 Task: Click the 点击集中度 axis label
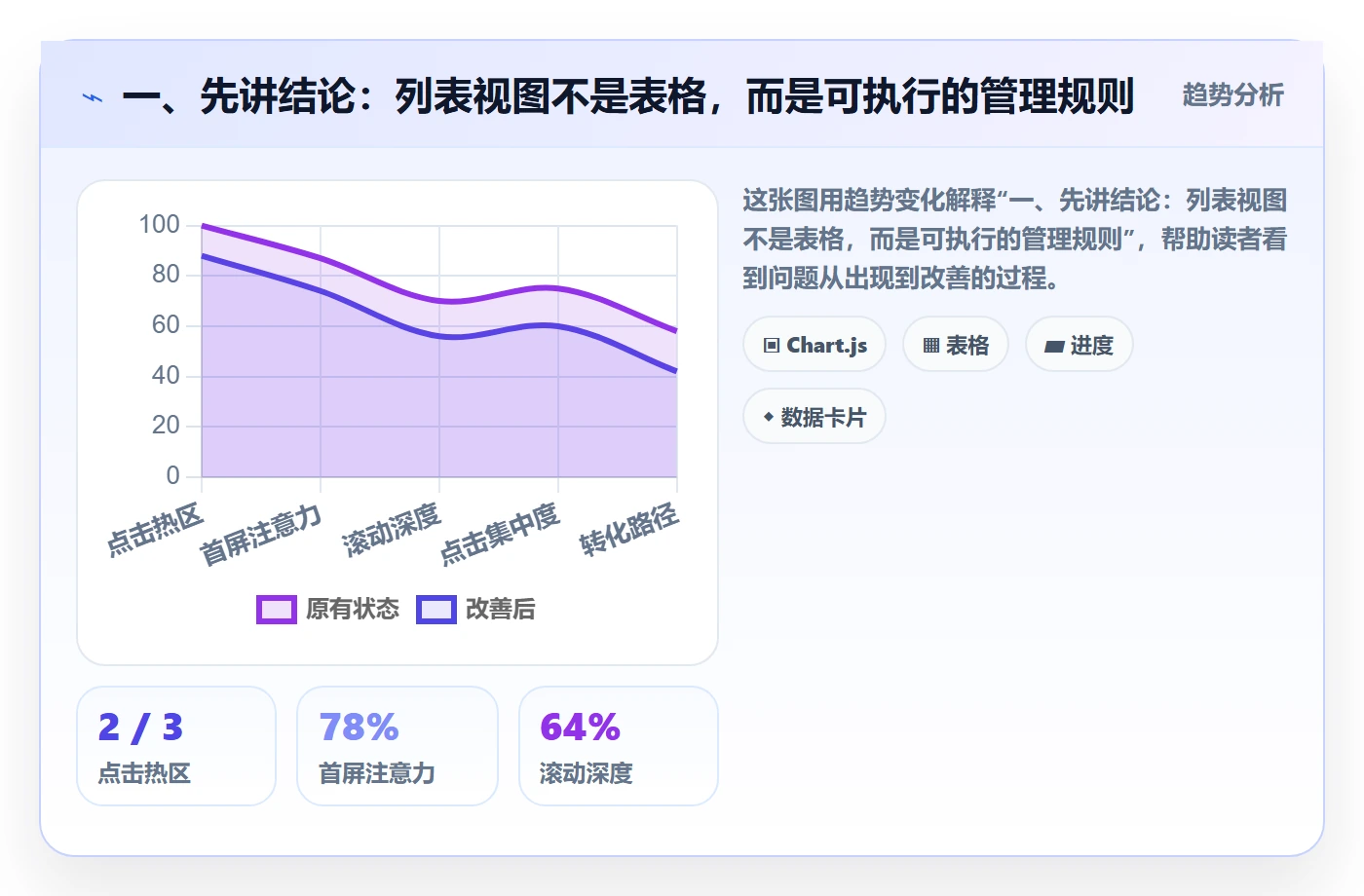tap(500, 534)
